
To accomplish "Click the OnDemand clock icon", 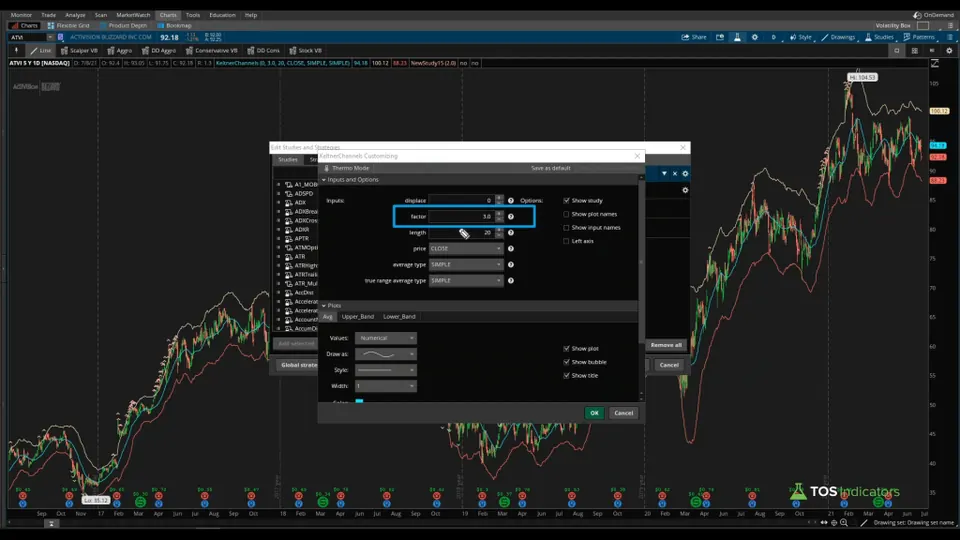I will click(917, 15).
